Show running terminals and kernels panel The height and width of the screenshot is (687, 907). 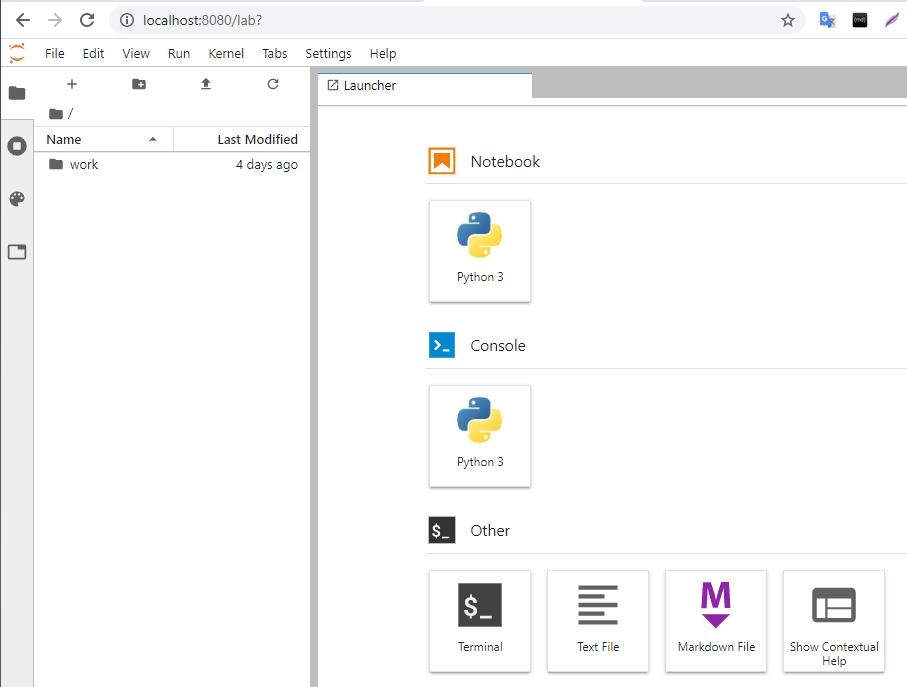click(17, 146)
